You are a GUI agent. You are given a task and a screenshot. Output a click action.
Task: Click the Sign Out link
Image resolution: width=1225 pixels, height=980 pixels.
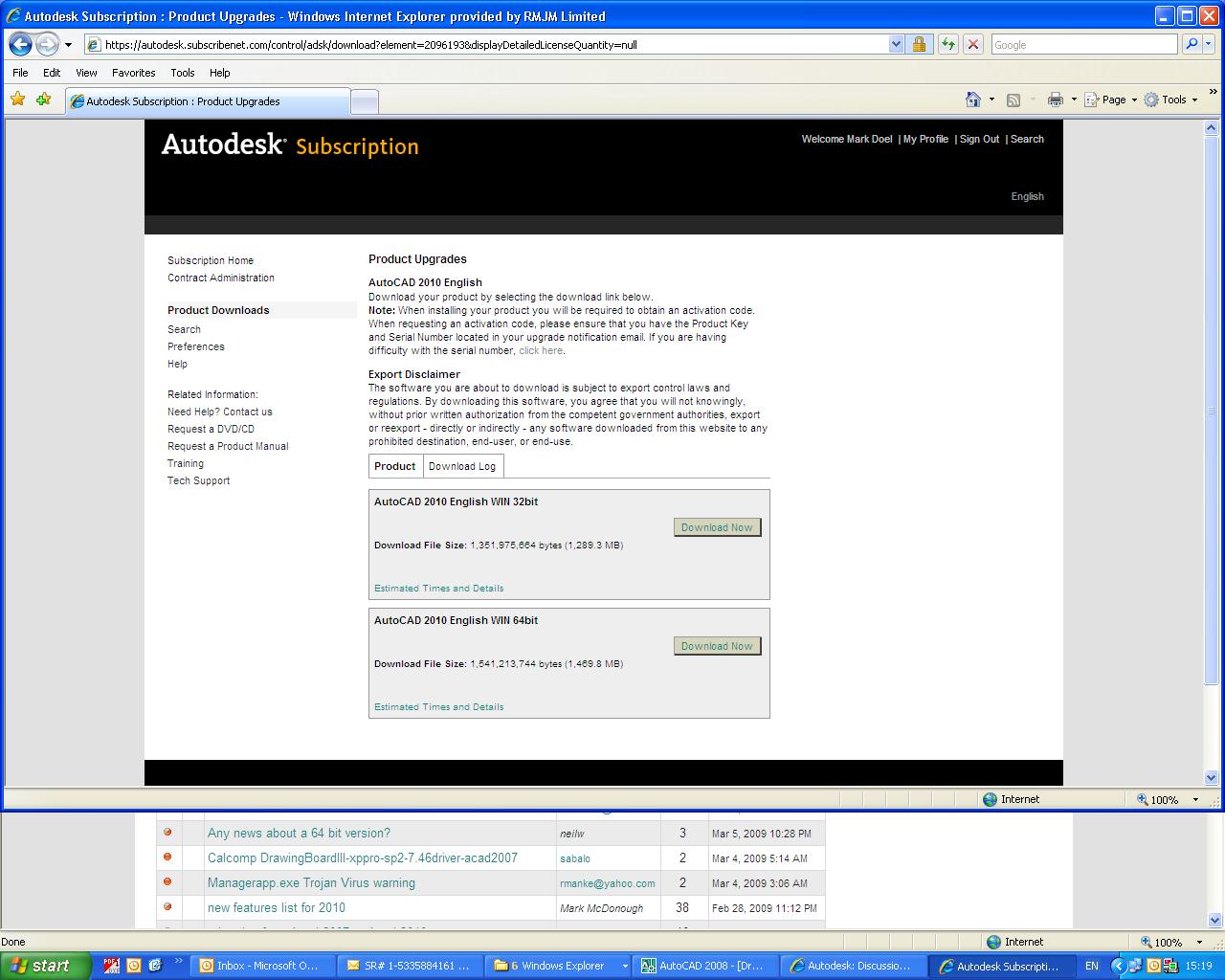click(979, 140)
